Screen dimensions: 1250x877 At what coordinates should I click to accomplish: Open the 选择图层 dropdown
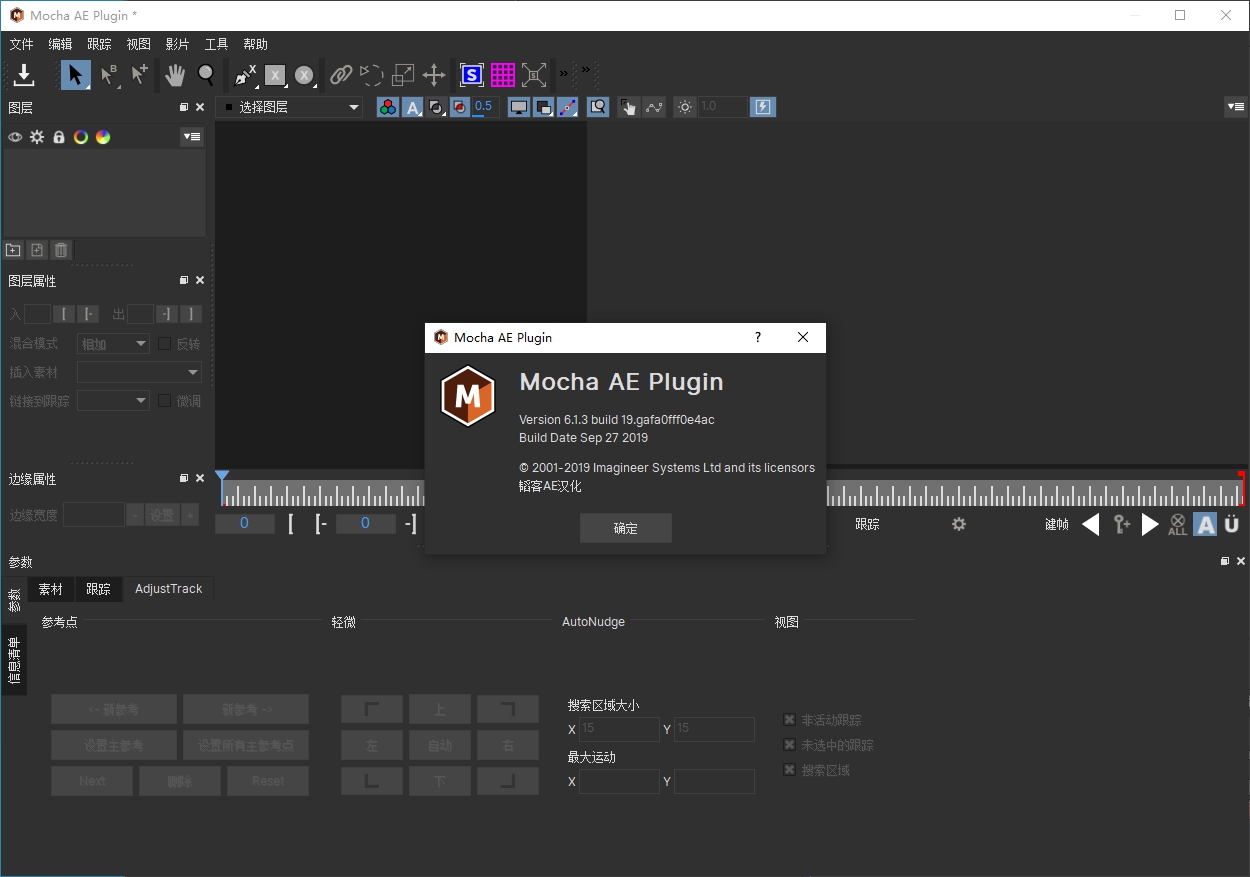pos(290,107)
